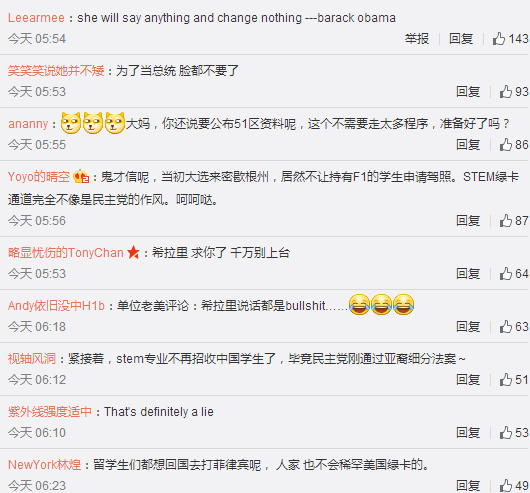Reply to 笑笑笑说她并不矮's comment
The image size is (530, 493).
(468, 92)
